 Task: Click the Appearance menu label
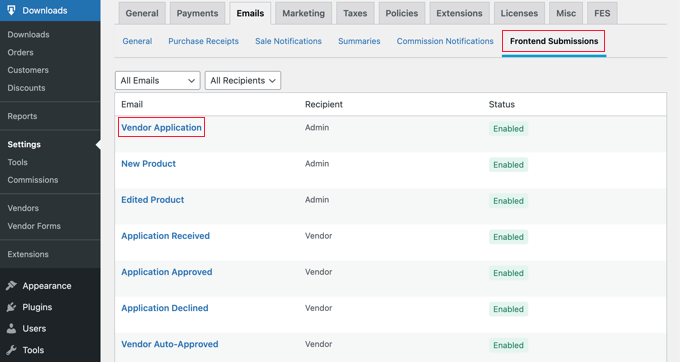[47, 286]
